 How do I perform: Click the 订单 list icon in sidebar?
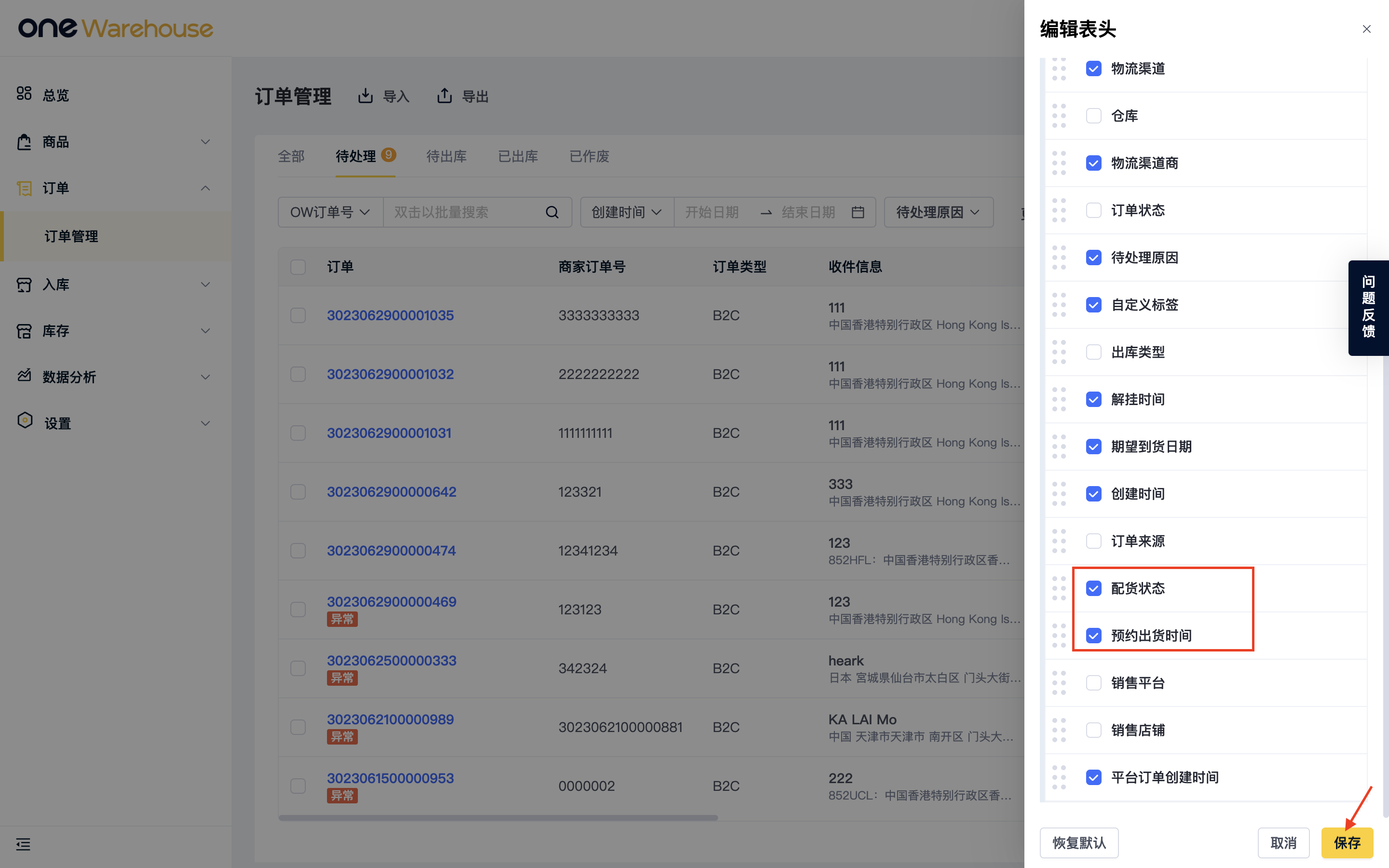tap(24, 188)
